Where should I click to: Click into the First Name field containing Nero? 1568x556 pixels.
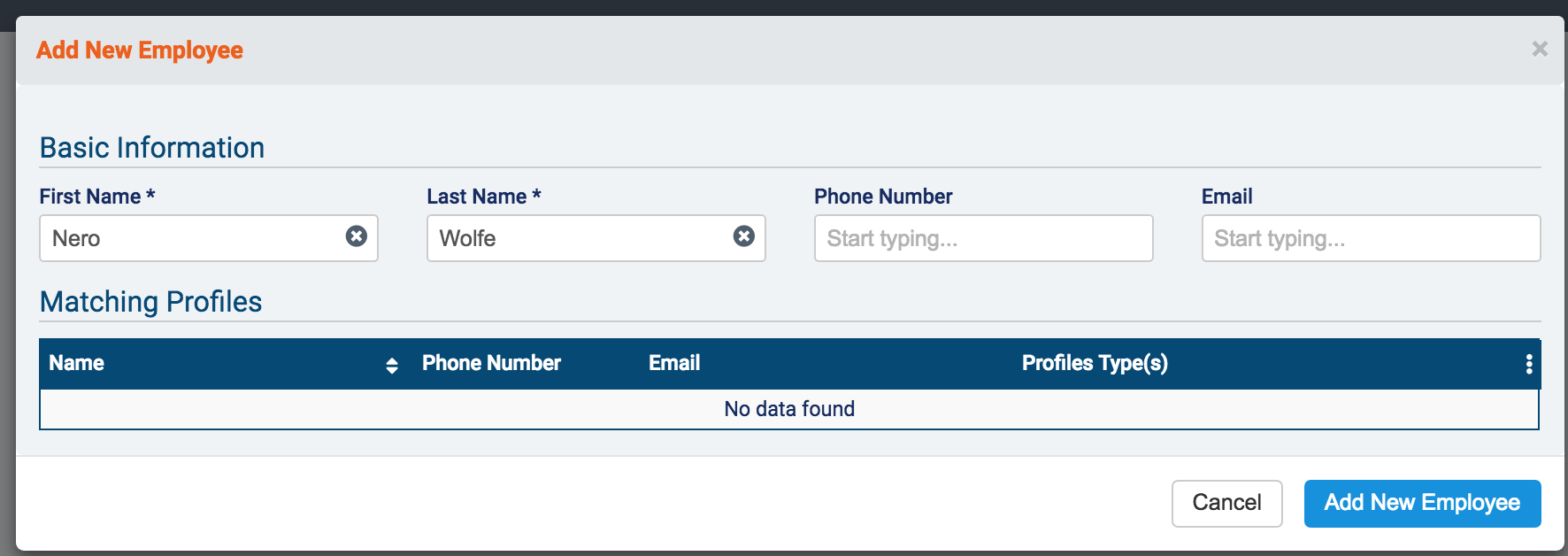coord(190,238)
